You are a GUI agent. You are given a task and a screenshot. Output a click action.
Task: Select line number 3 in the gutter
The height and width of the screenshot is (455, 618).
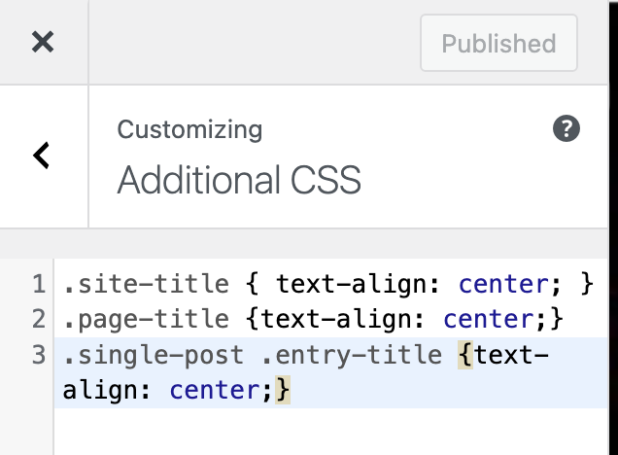[x=38, y=355]
